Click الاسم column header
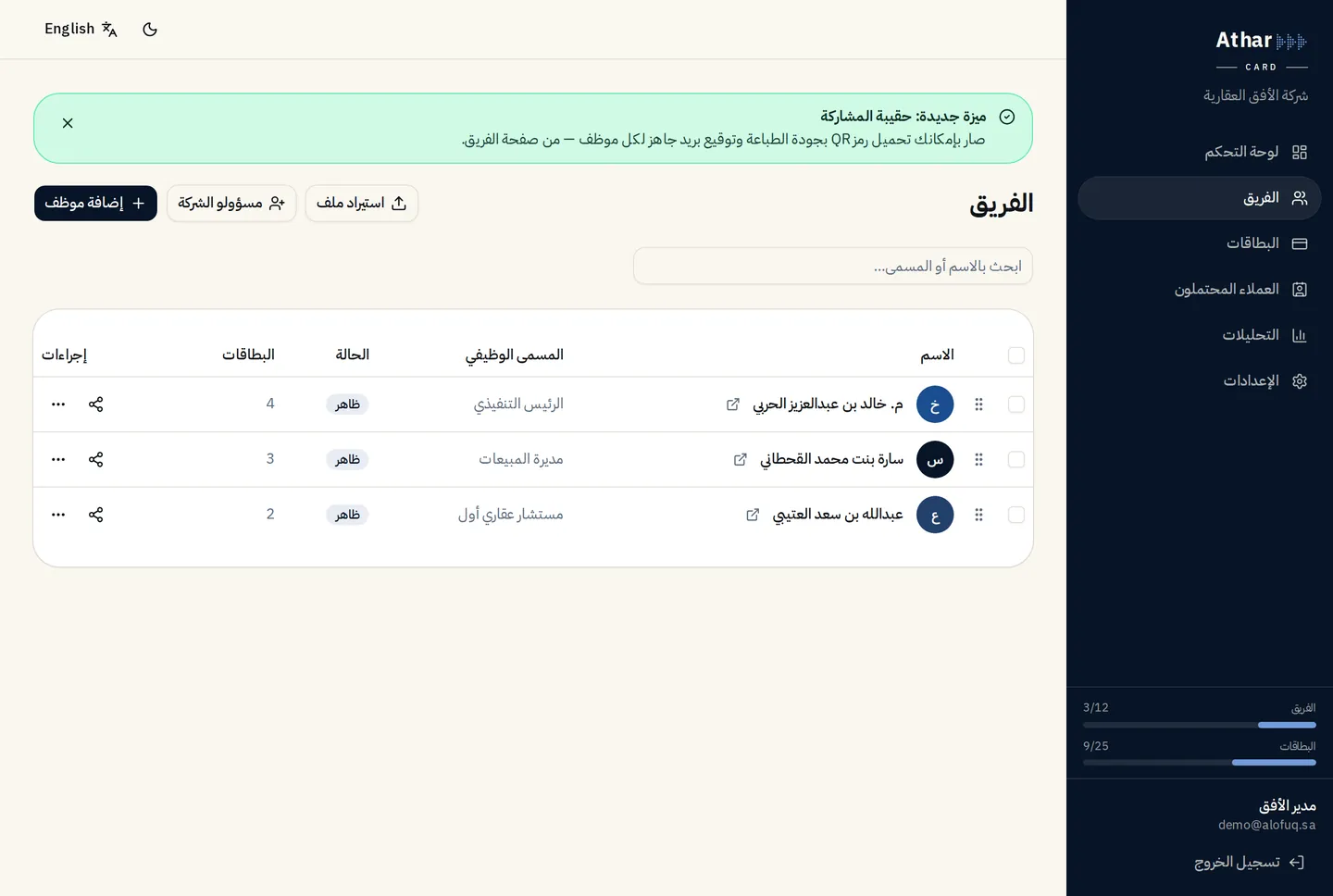 (x=937, y=355)
